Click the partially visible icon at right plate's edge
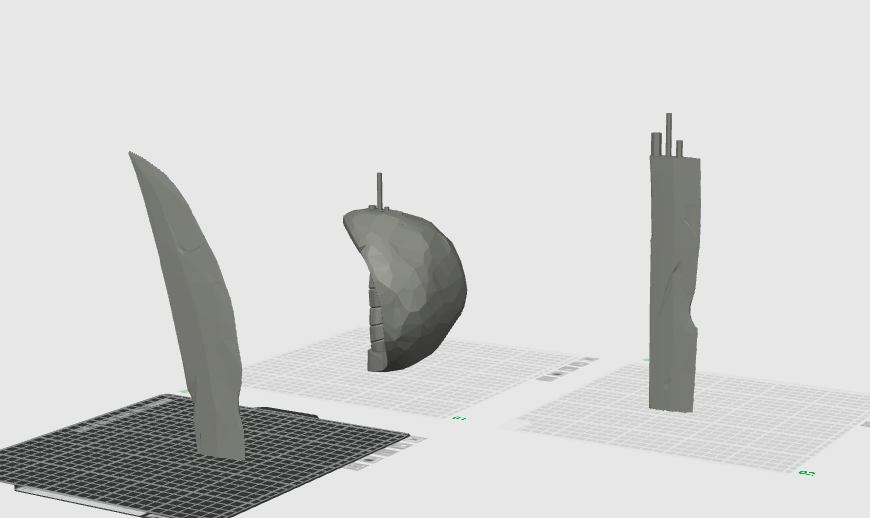870x518 pixels. click(x=866, y=424)
